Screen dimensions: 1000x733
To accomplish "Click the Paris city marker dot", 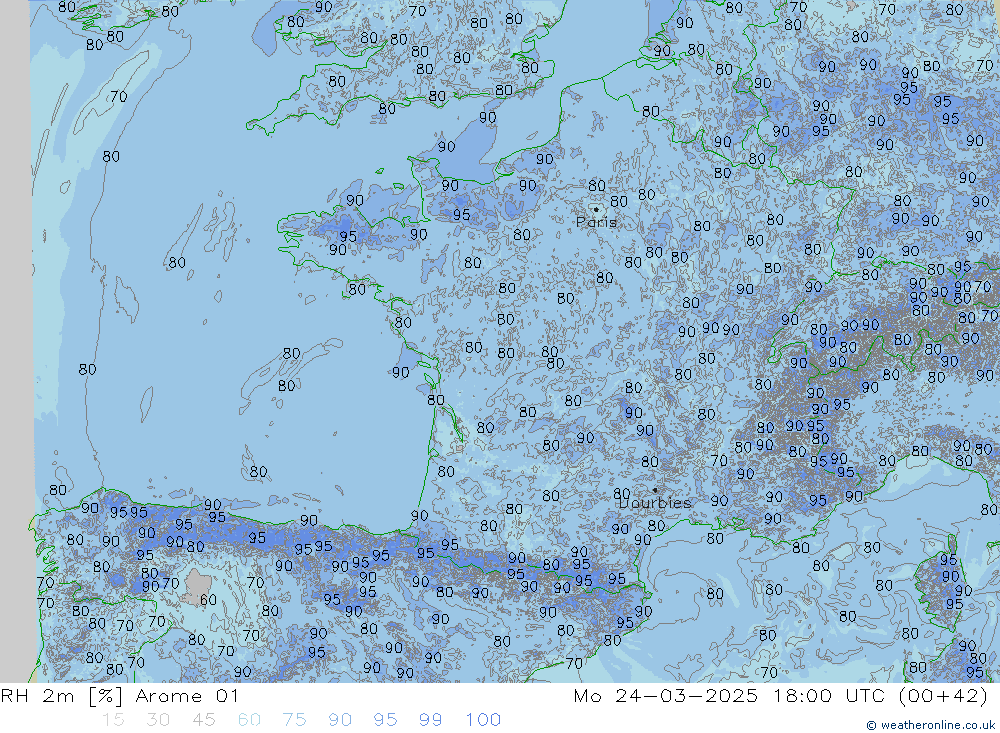I will pos(596,209).
